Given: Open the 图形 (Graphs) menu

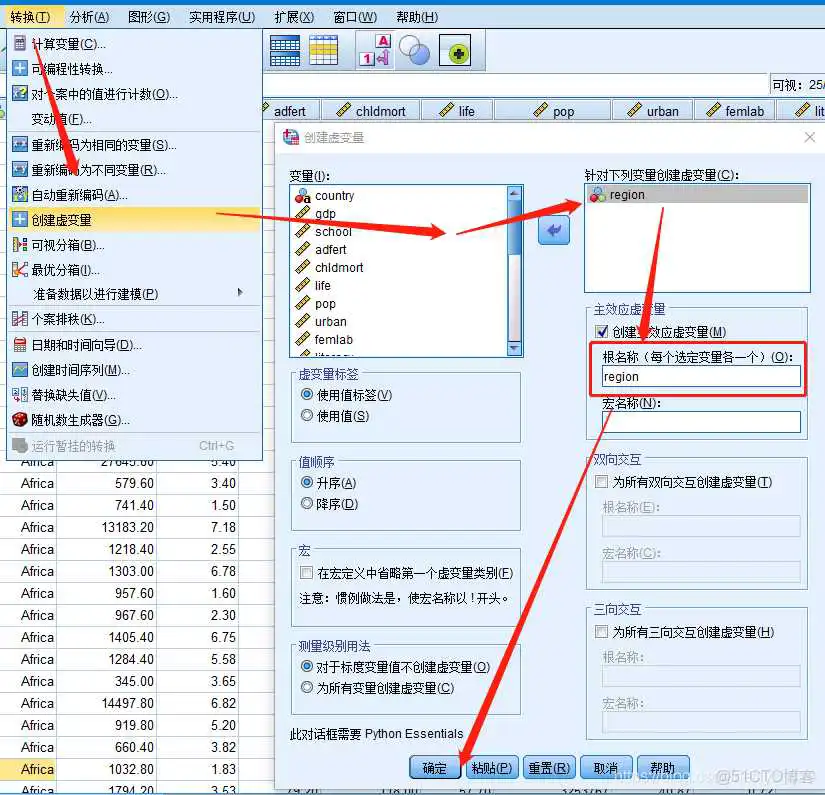Looking at the screenshot, I should [x=149, y=17].
